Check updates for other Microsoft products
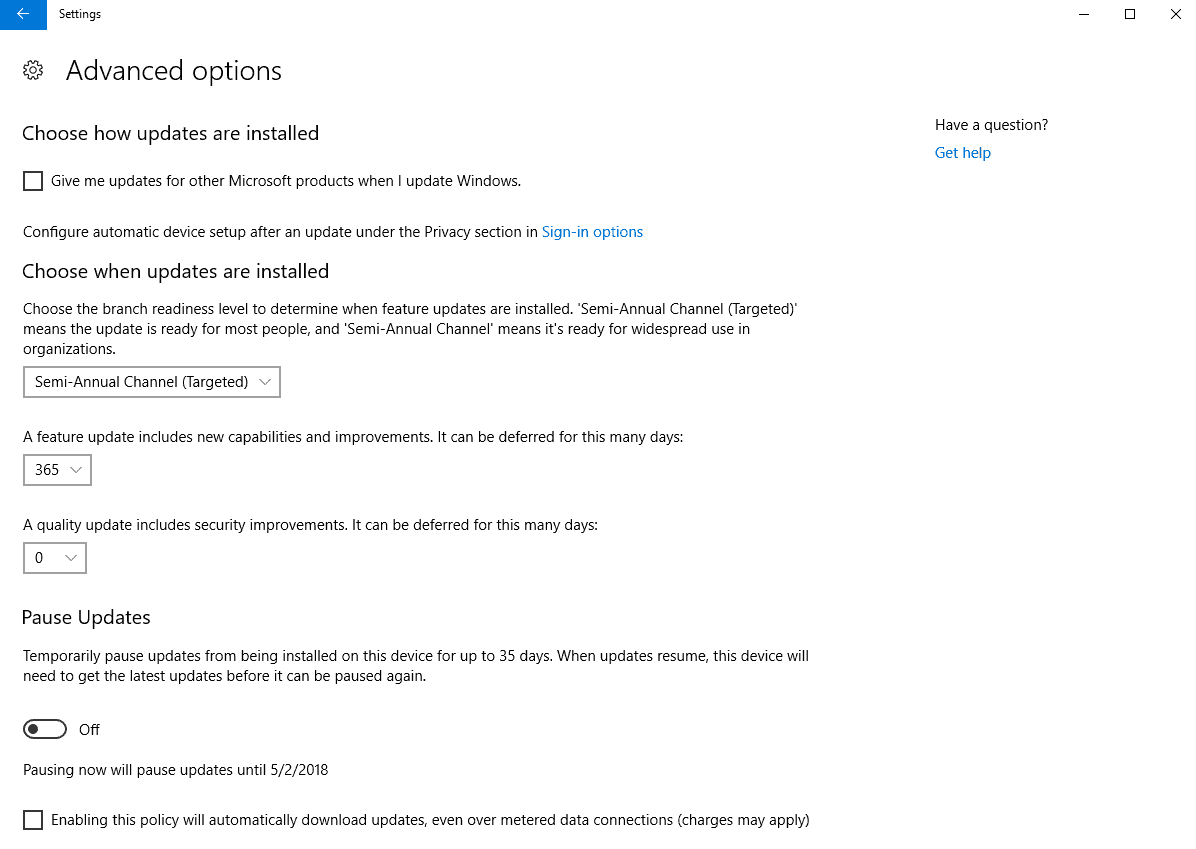This screenshot has width=1196, height=849. pos(33,181)
